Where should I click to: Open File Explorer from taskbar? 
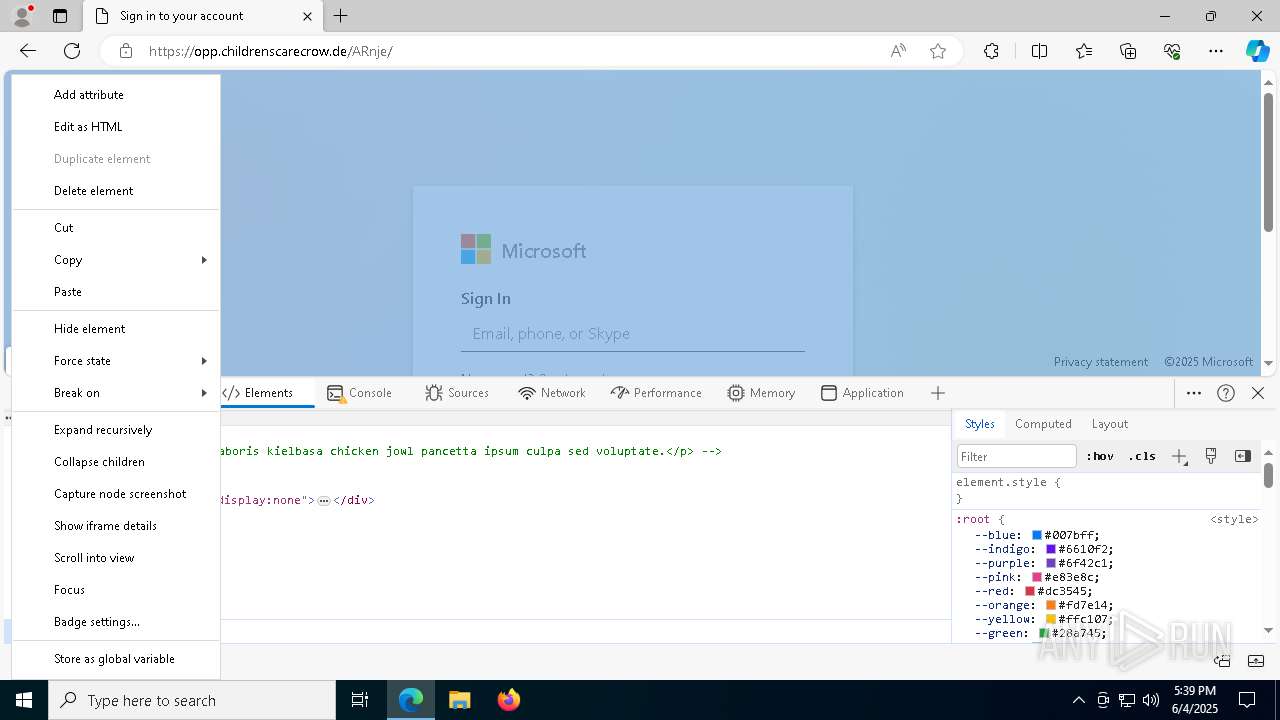pyautogui.click(x=459, y=700)
